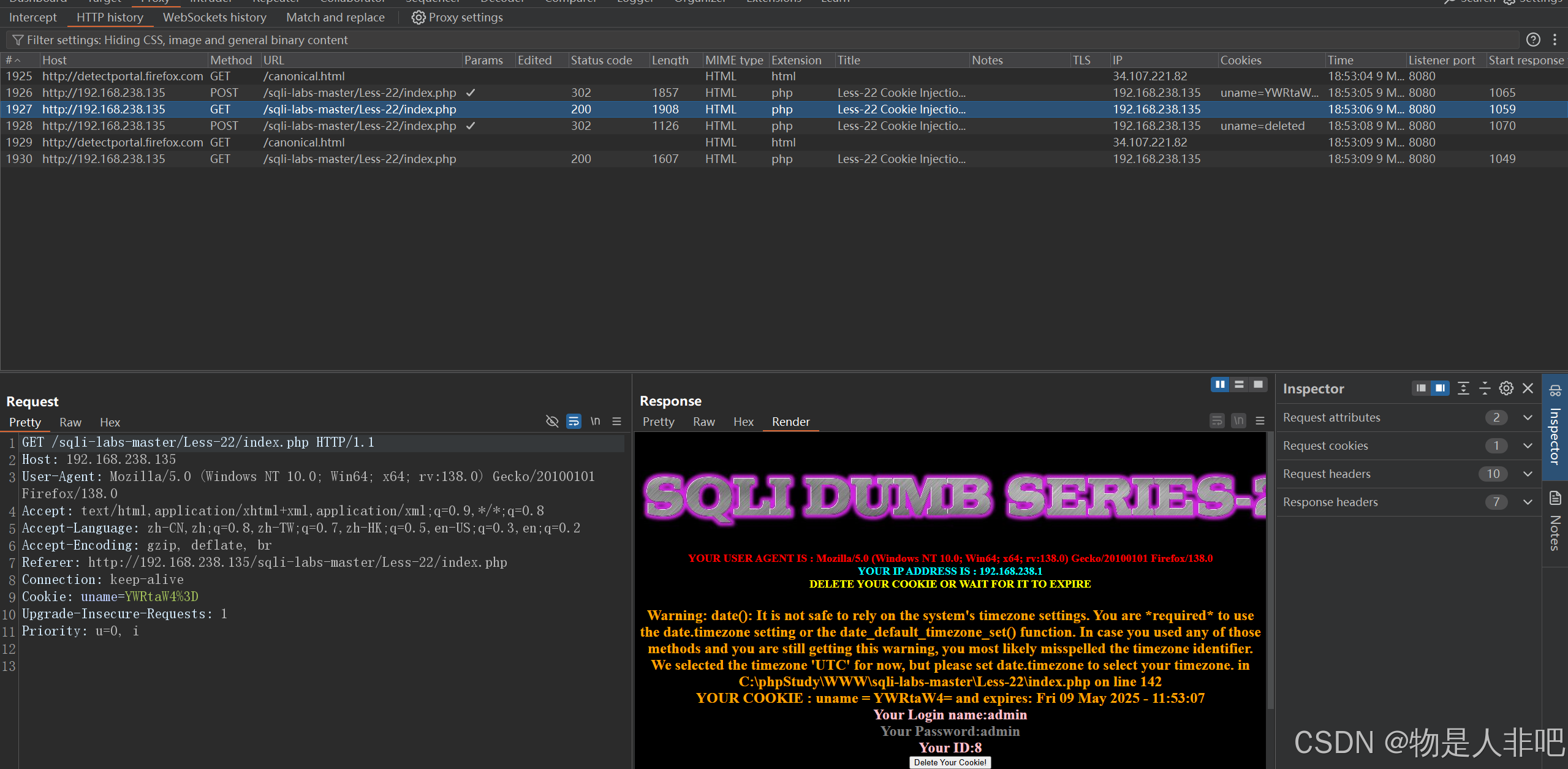Open the Notes side panel icon
1568x769 pixels.
[x=1555, y=498]
